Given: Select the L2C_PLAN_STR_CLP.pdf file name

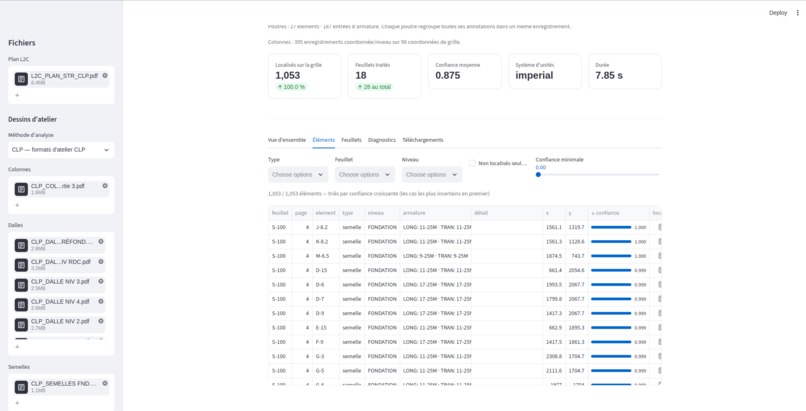Looking at the screenshot, I should pos(64,76).
